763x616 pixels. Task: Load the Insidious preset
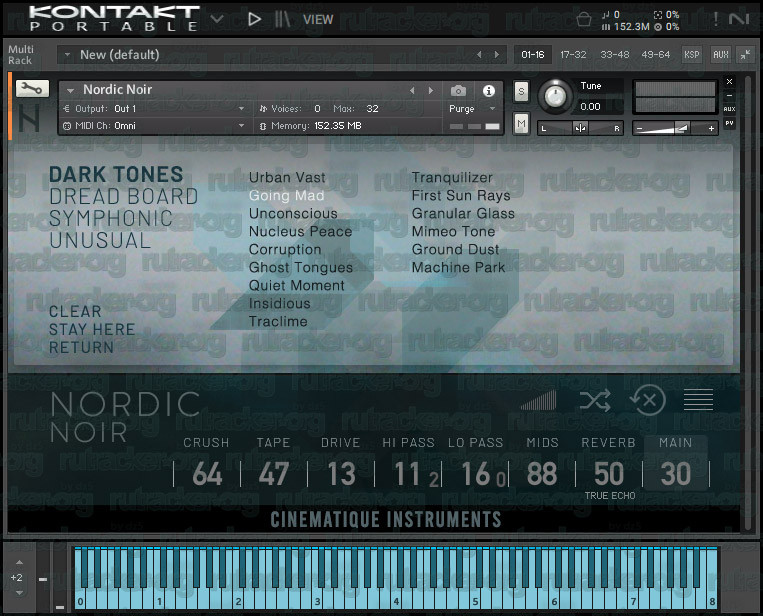pos(279,304)
